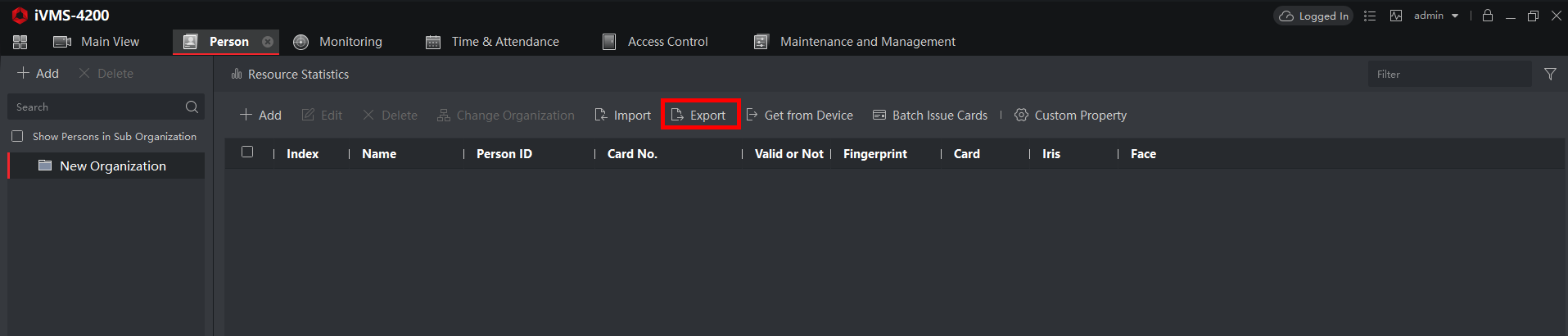Open the picture viewer icon in title bar
1568x336 pixels.
pyautogui.click(x=1396, y=16)
